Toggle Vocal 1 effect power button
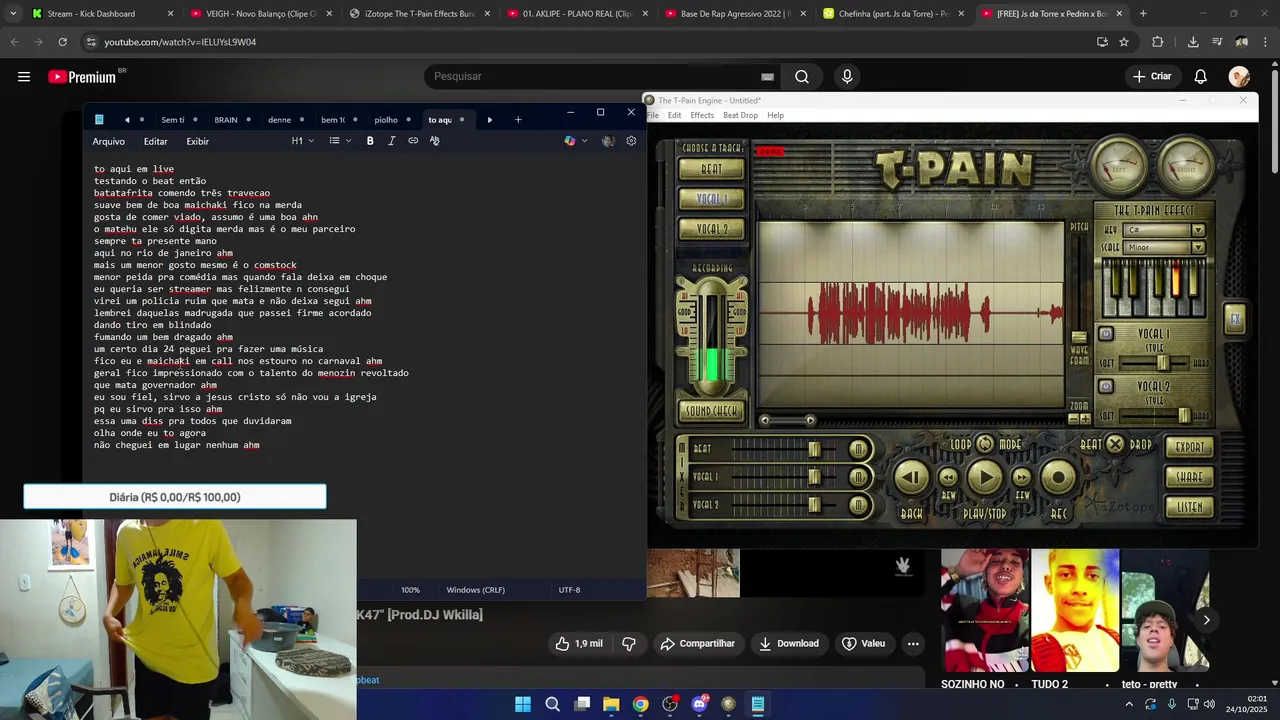1280x720 pixels. tap(1106, 334)
